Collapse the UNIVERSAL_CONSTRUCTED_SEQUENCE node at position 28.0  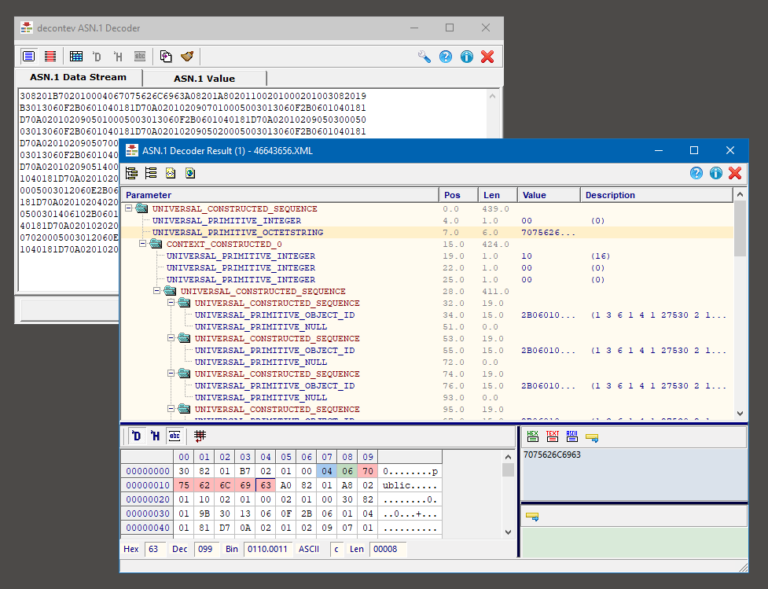(156, 291)
